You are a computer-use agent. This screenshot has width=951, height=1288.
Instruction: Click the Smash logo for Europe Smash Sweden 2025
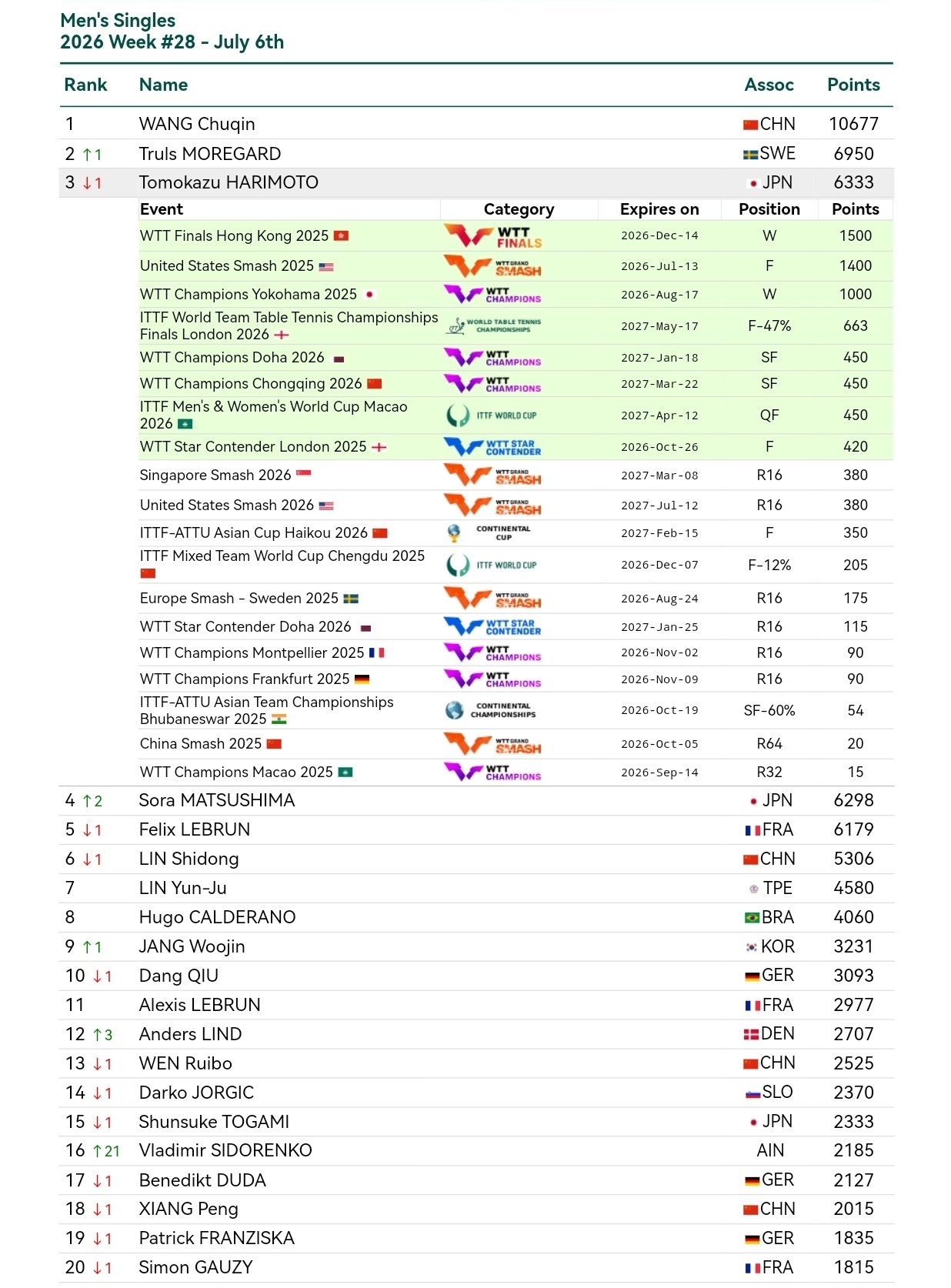(493, 599)
